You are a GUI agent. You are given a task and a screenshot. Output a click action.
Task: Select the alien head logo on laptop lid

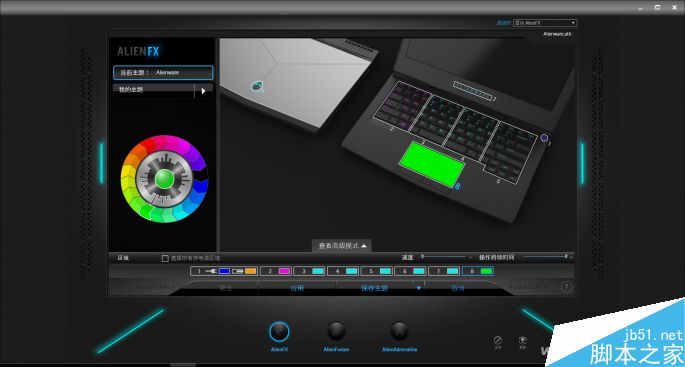257,86
